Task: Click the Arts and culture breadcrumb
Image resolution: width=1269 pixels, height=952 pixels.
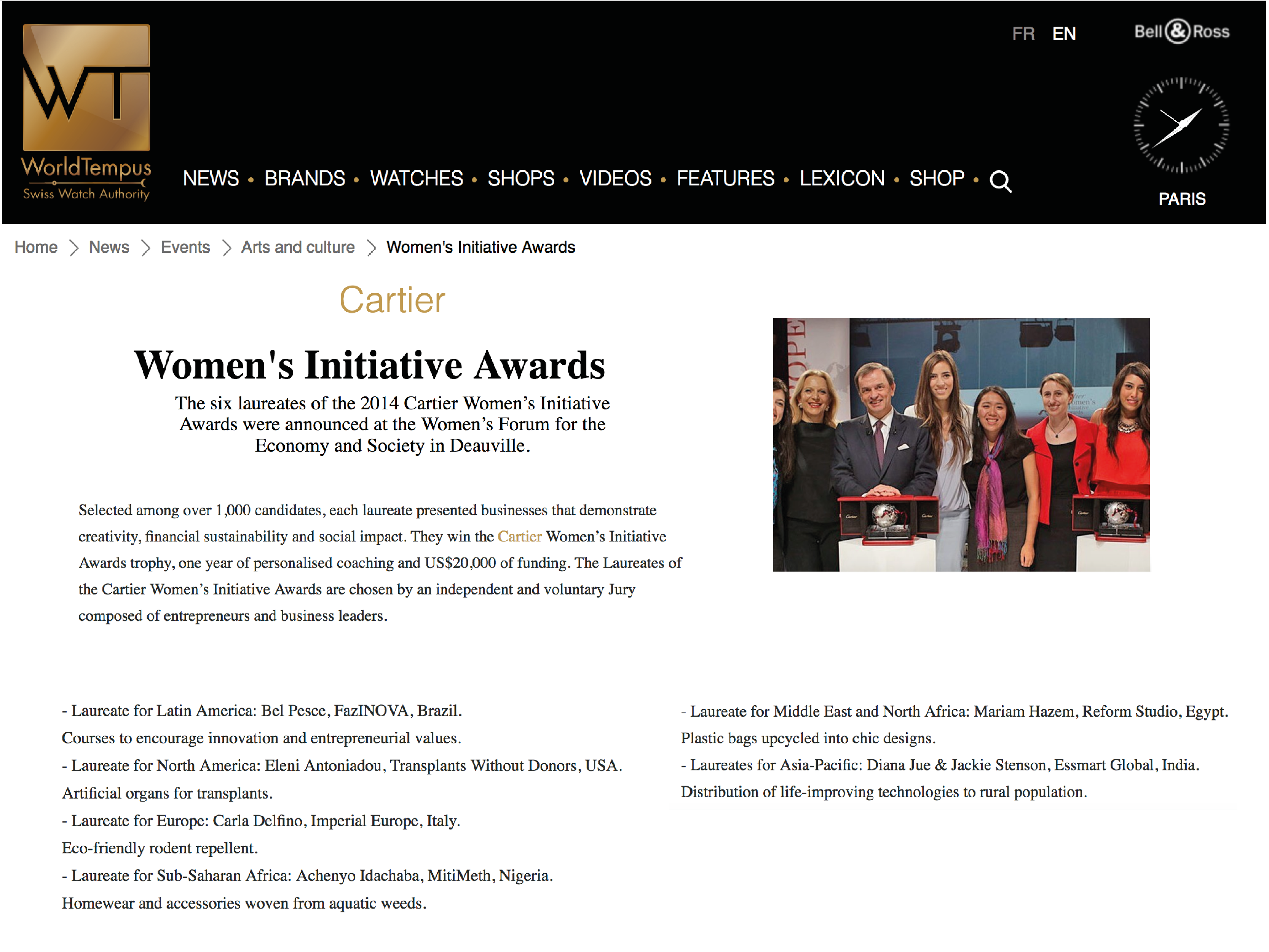Action: pyautogui.click(x=298, y=247)
